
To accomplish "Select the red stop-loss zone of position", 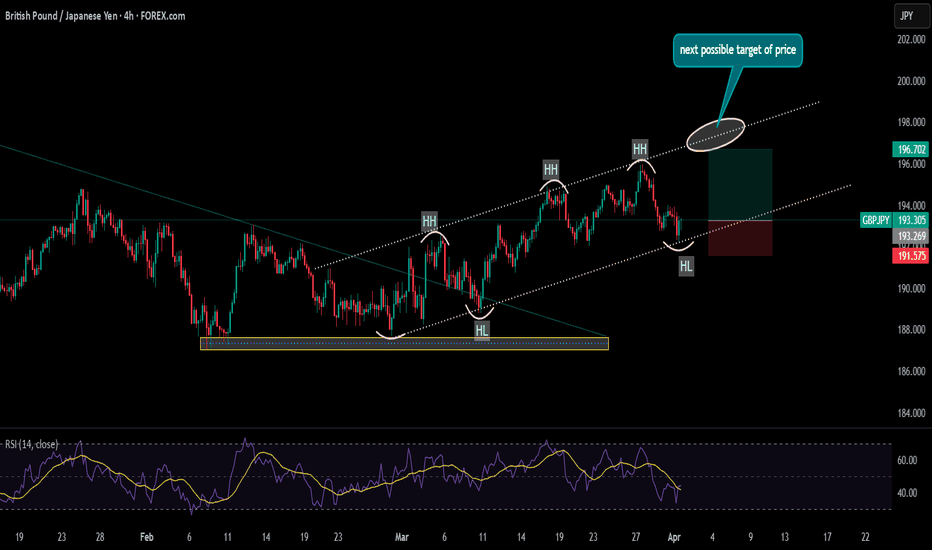I will (x=740, y=238).
